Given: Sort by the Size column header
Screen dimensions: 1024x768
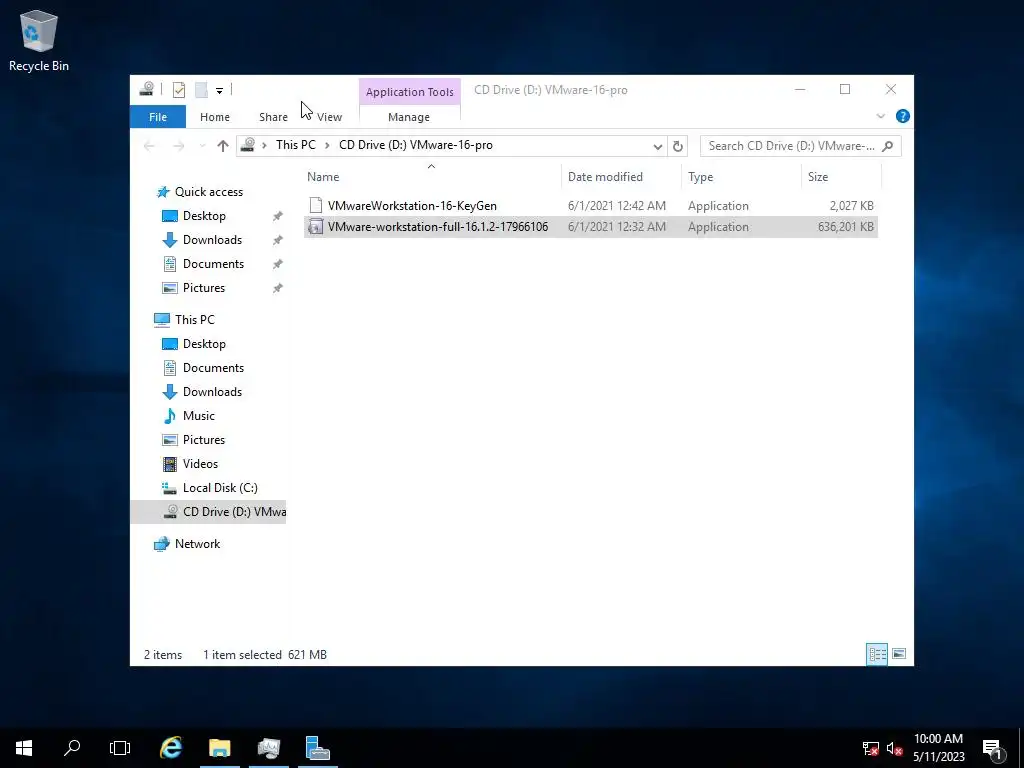Looking at the screenshot, I should (818, 177).
